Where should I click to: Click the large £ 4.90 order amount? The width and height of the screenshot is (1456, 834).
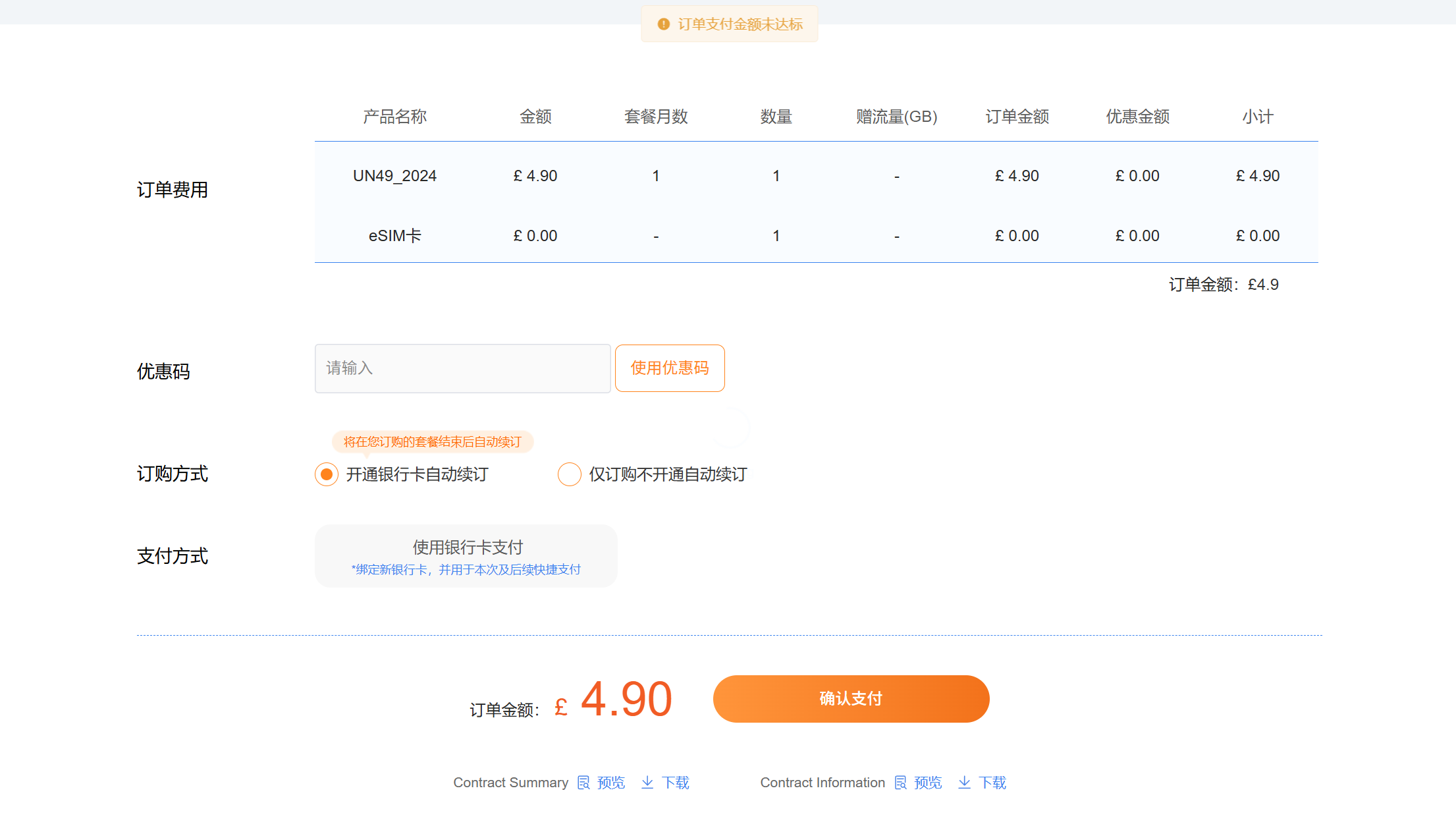tap(613, 700)
